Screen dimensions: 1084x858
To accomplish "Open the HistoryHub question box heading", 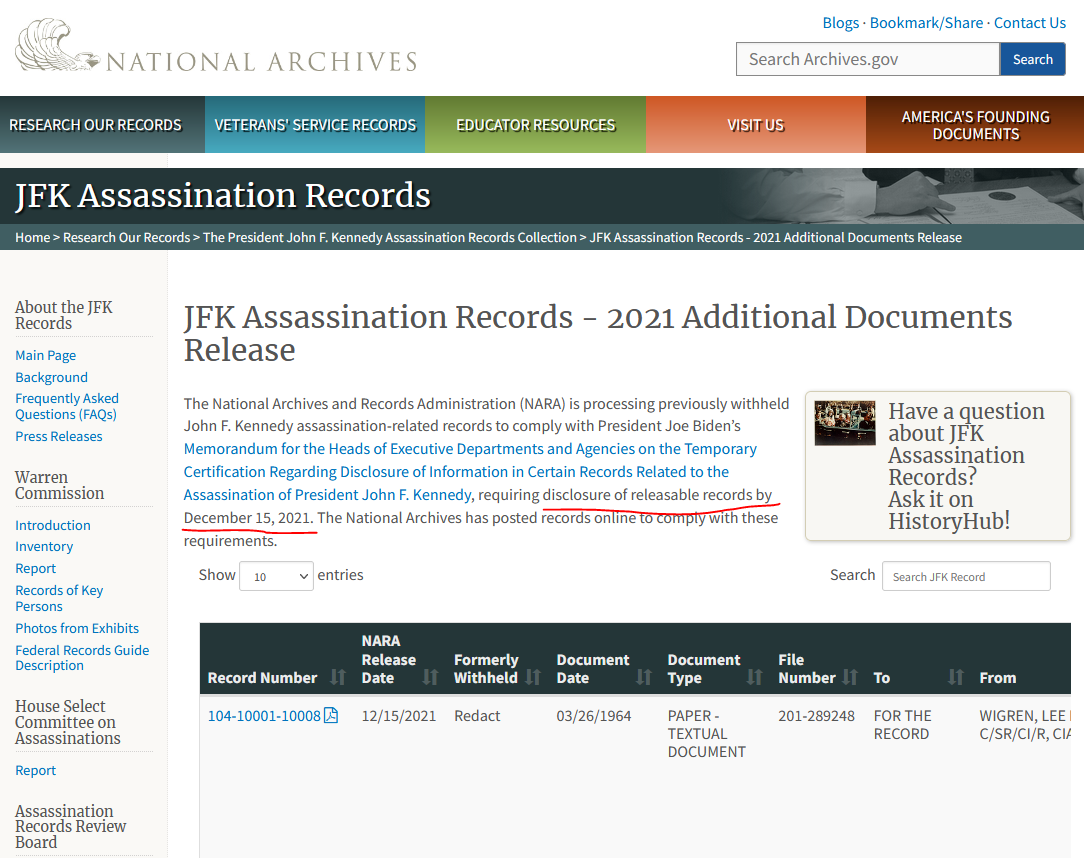I will pyautogui.click(x=966, y=465).
